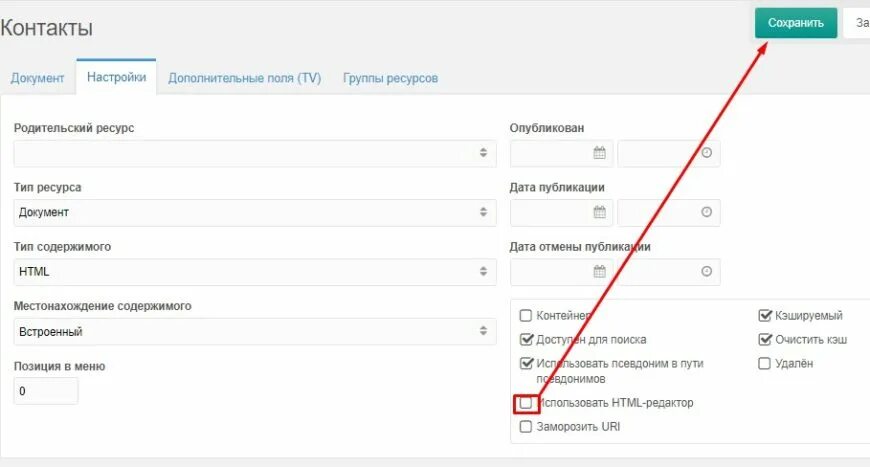Image resolution: width=870 pixels, height=467 pixels.
Task: Open the Группы ресурсов tab
Action: click(x=391, y=78)
